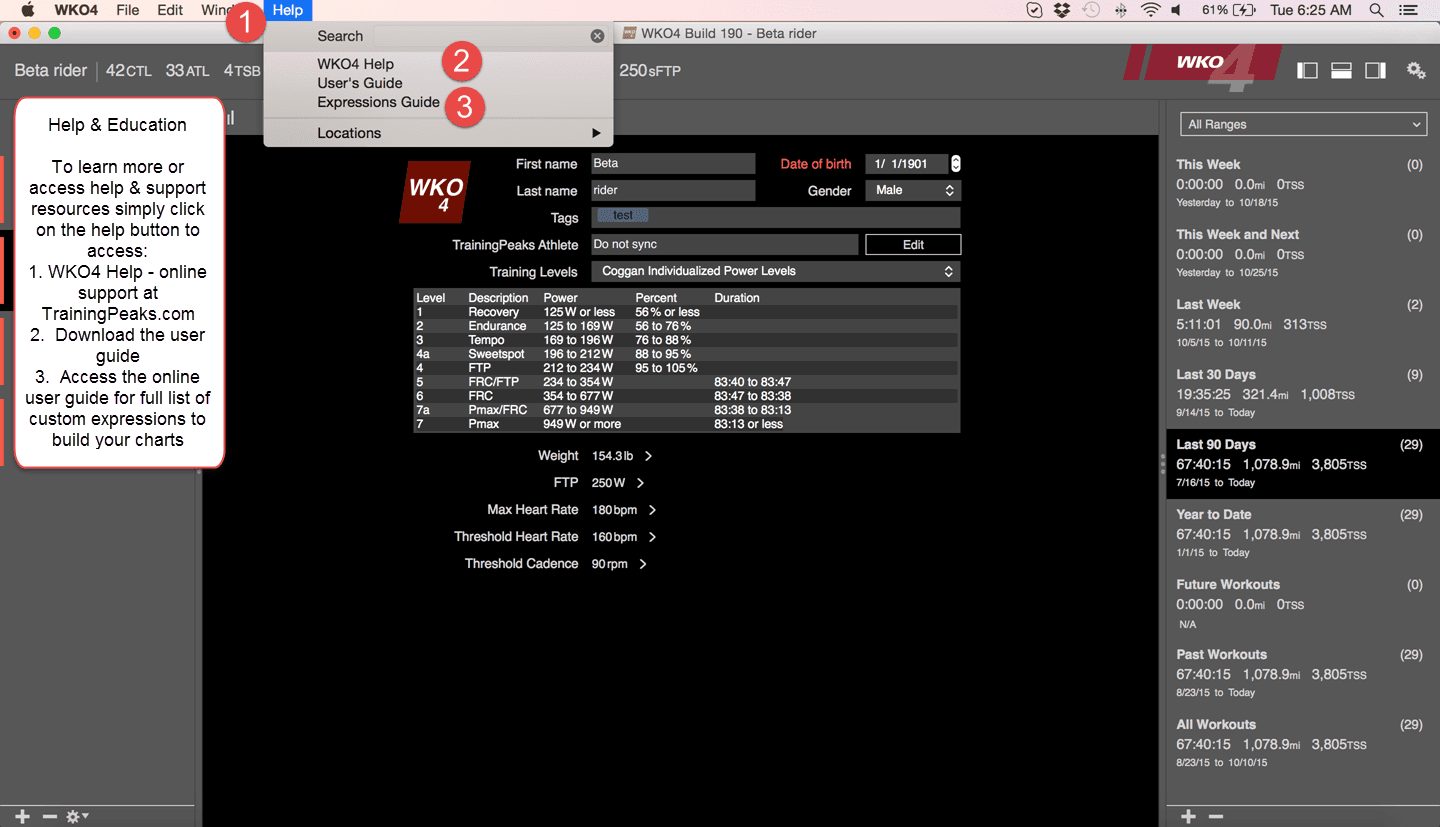Select the 'Past Workouts' range
This screenshot has width=1440, height=827.
[1303, 674]
